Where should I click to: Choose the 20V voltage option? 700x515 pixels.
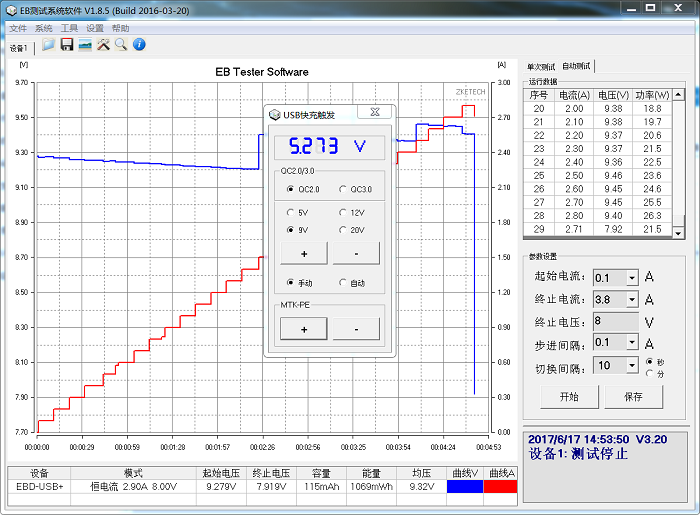(x=342, y=230)
